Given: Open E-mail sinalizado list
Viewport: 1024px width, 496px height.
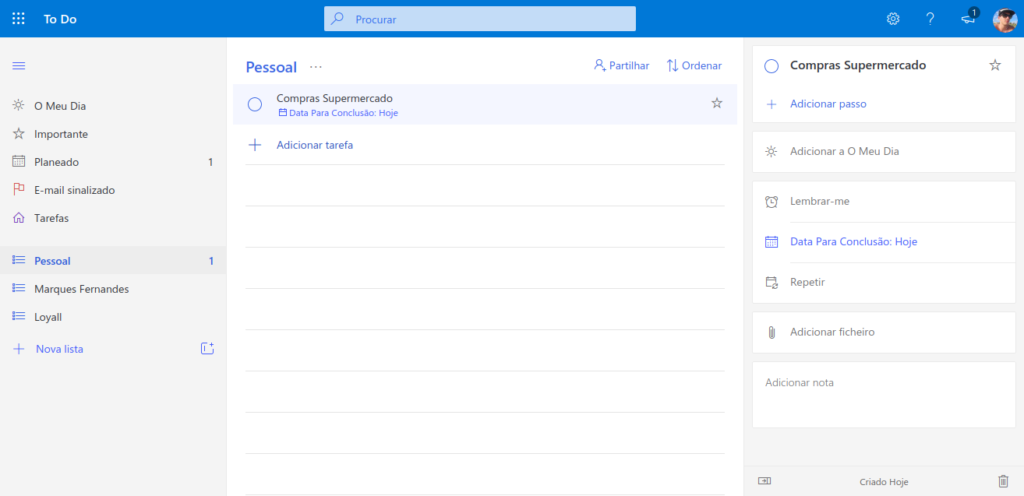Looking at the screenshot, I should click(113, 190).
